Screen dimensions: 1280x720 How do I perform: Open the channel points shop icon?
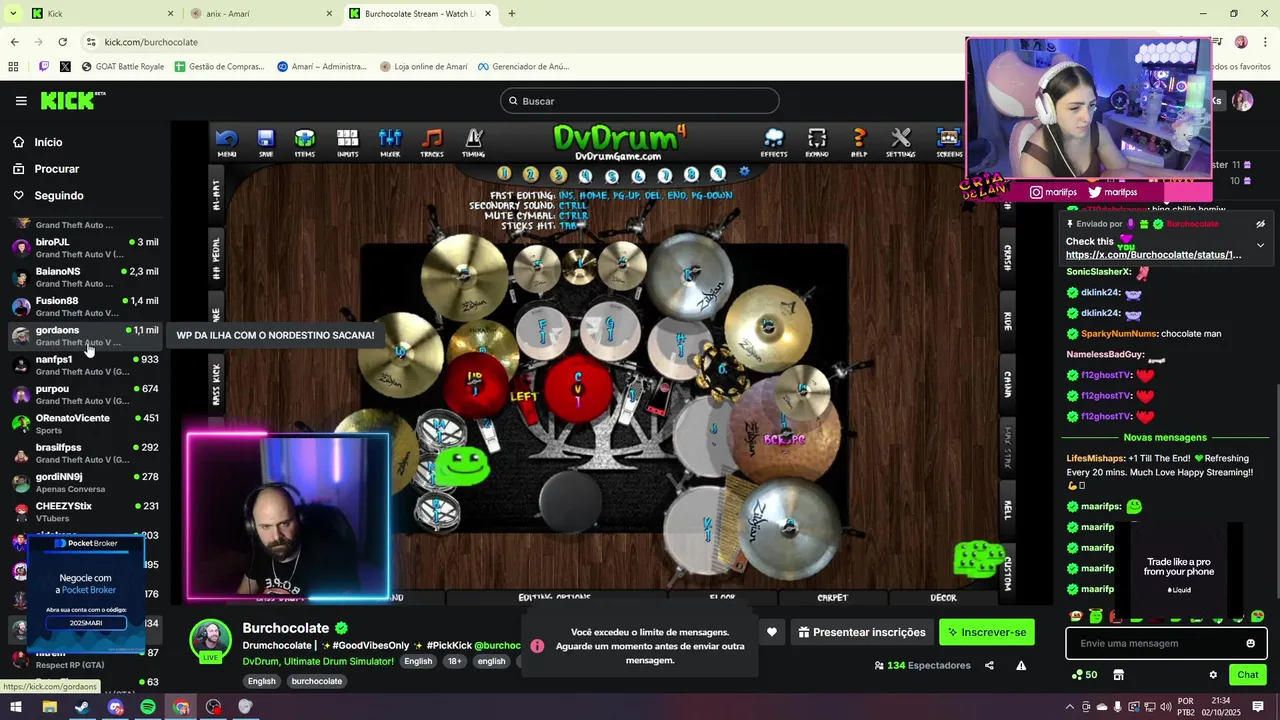click(1118, 675)
